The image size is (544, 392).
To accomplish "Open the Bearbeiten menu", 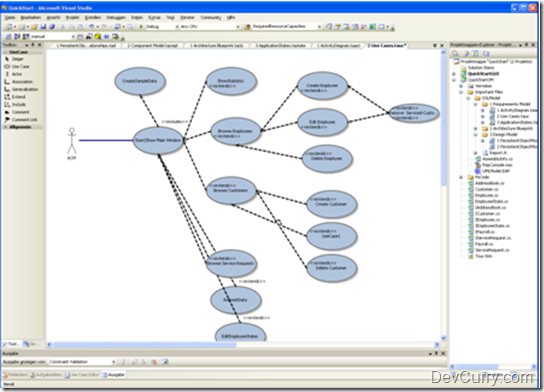I will (31, 17).
